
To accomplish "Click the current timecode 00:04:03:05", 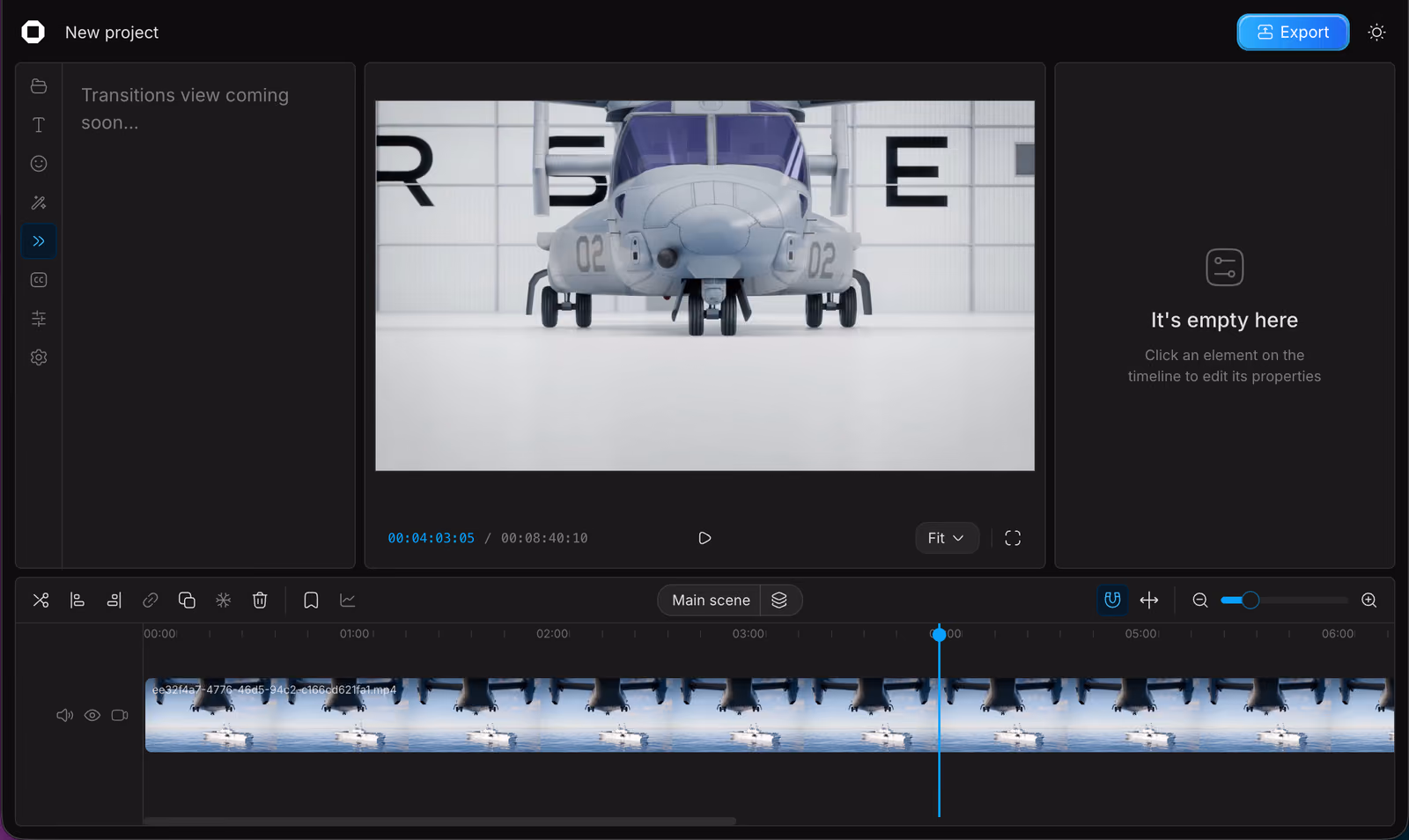I will coord(432,538).
